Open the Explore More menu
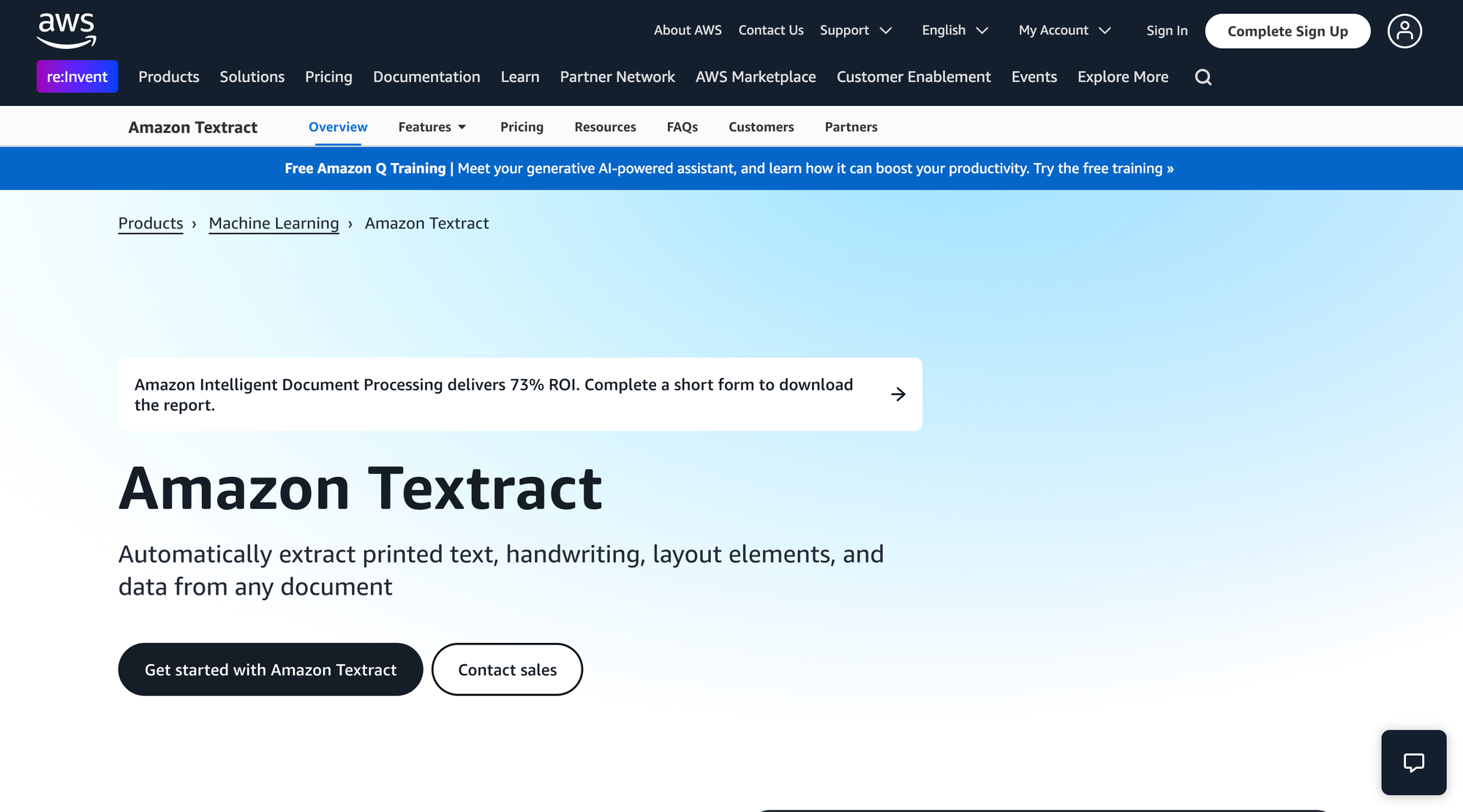Screen dimensions: 1463x812 (1123, 77)
